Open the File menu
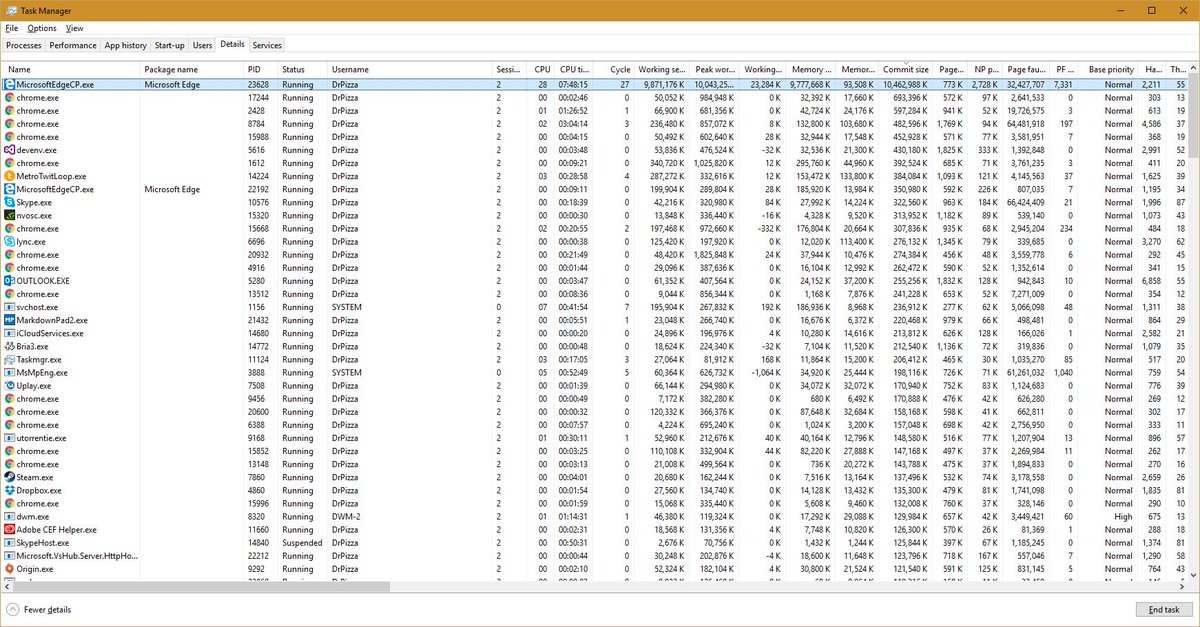The width and height of the screenshot is (1200, 627). (x=11, y=28)
